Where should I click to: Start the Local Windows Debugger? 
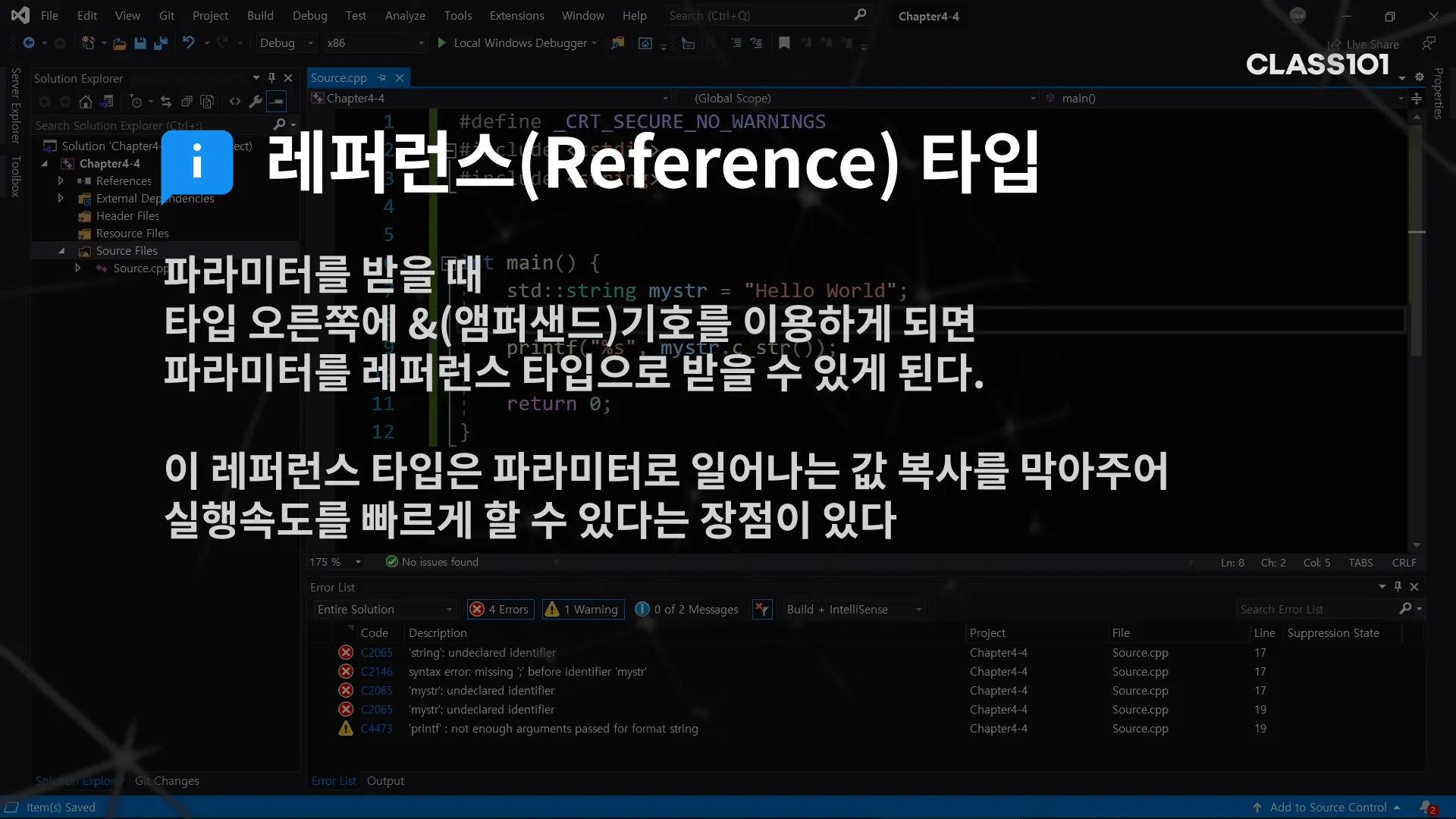513,43
